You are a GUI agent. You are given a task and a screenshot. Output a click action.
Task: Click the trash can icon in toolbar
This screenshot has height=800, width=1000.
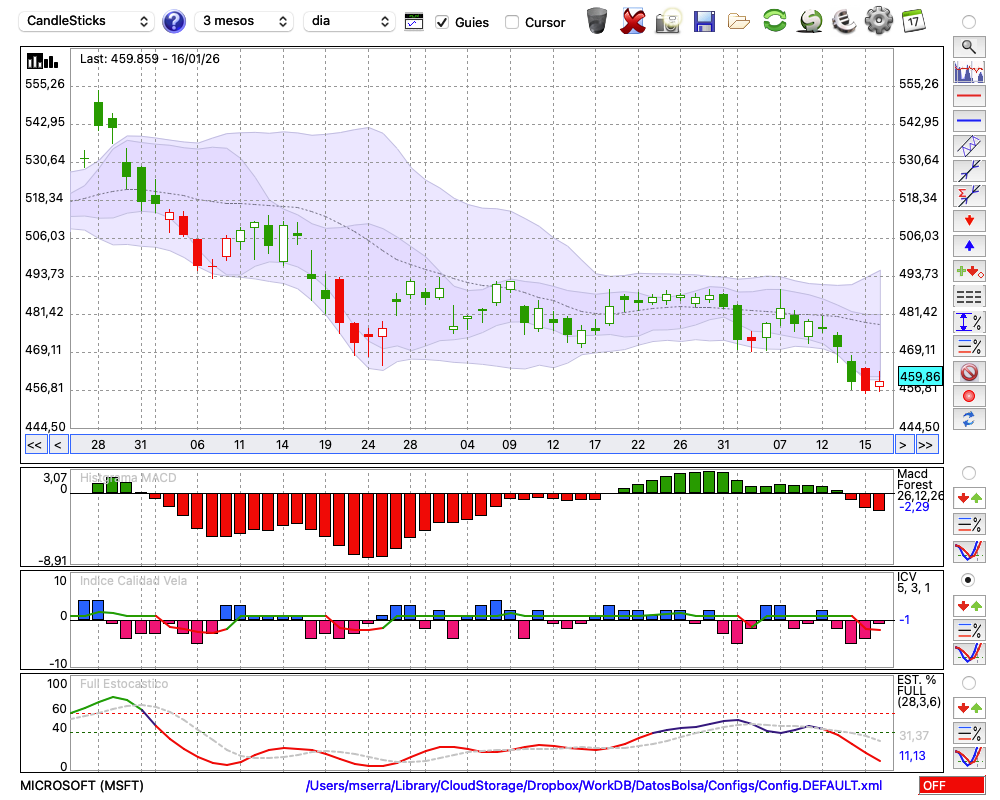597,20
